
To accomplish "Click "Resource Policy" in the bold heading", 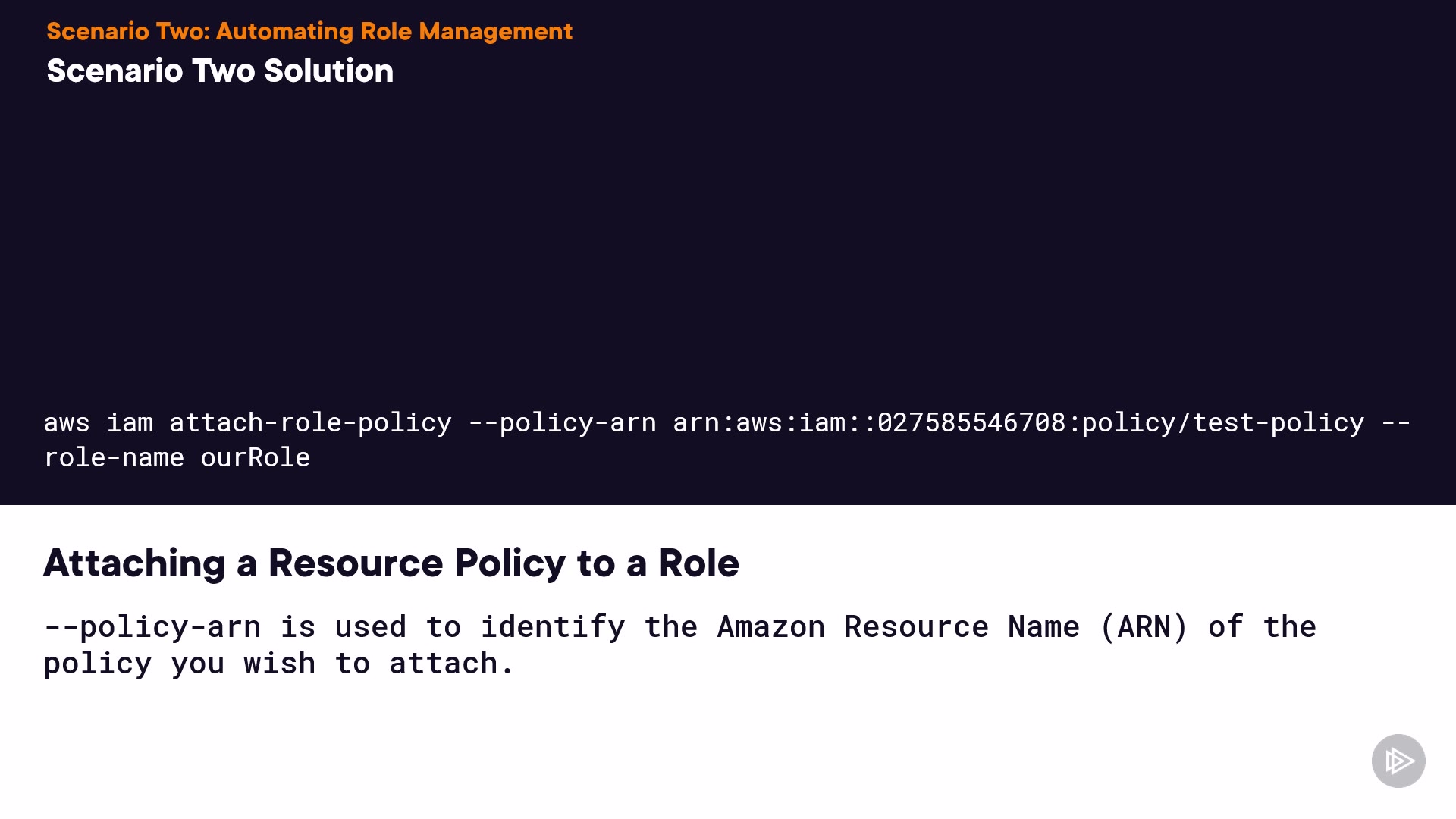I will (x=417, y=563).
